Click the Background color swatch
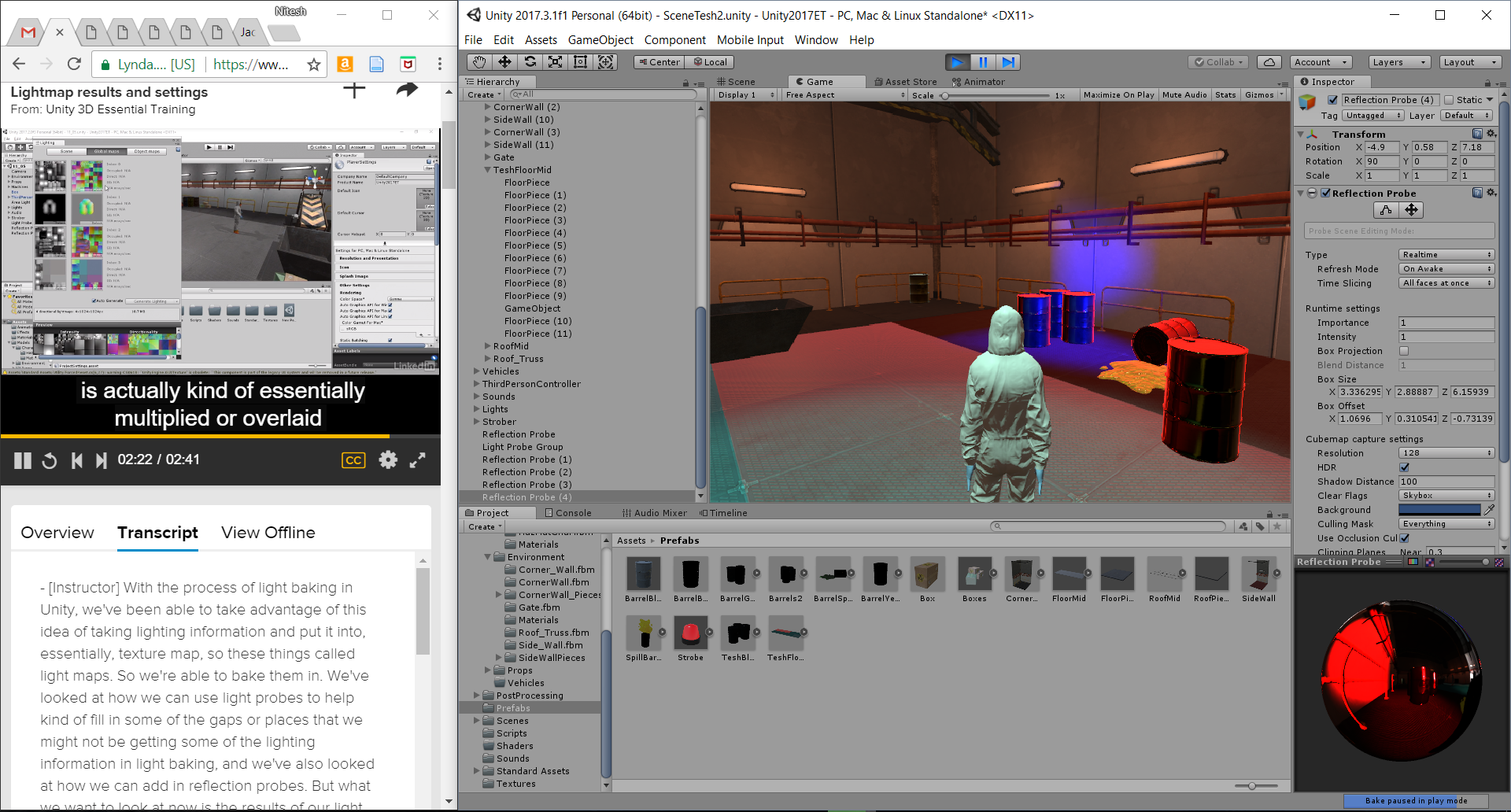This screenshot has height=812, width=1511. [1440, 510]
